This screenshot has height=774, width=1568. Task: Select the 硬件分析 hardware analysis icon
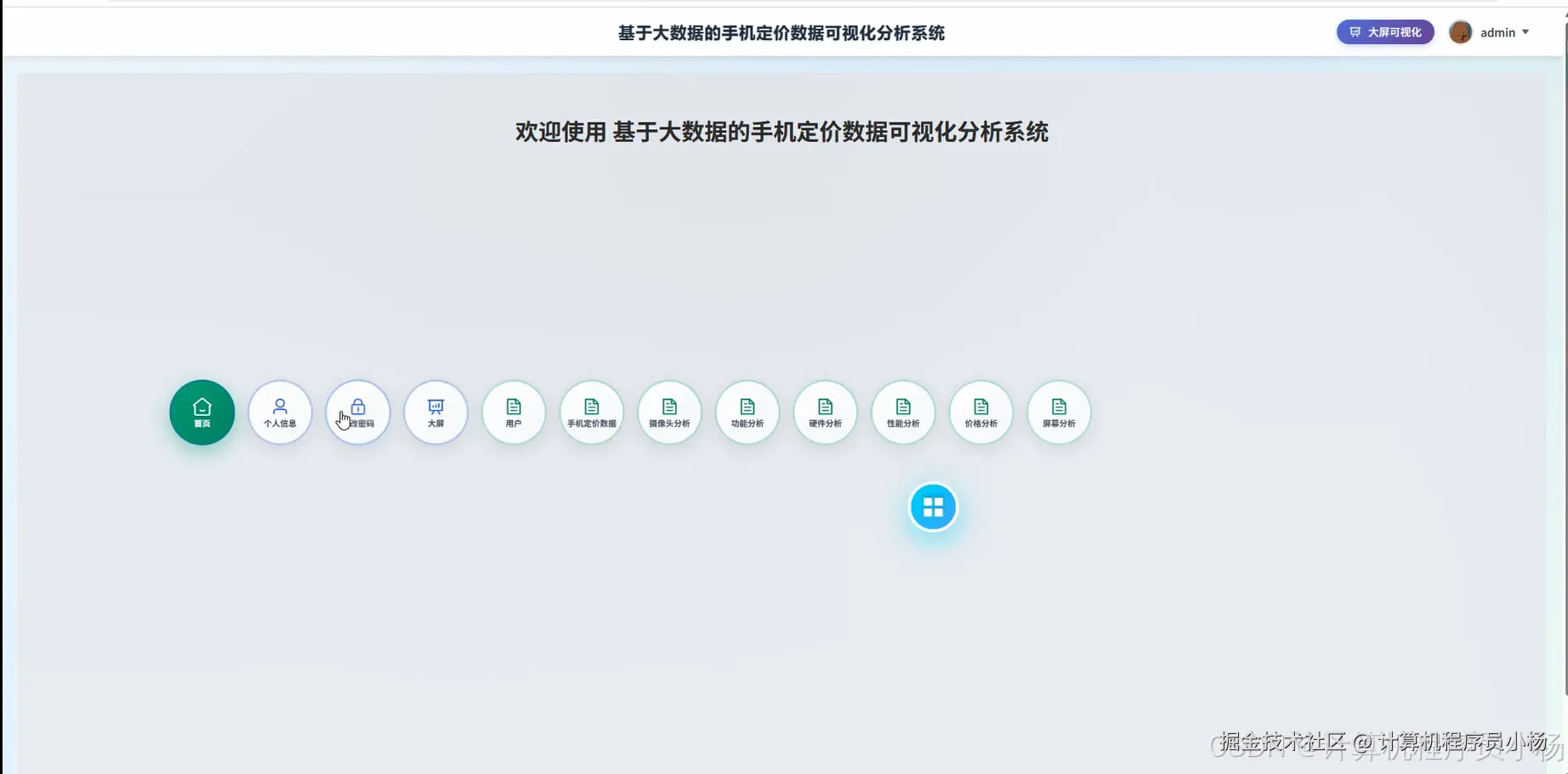tap(825, 413)
